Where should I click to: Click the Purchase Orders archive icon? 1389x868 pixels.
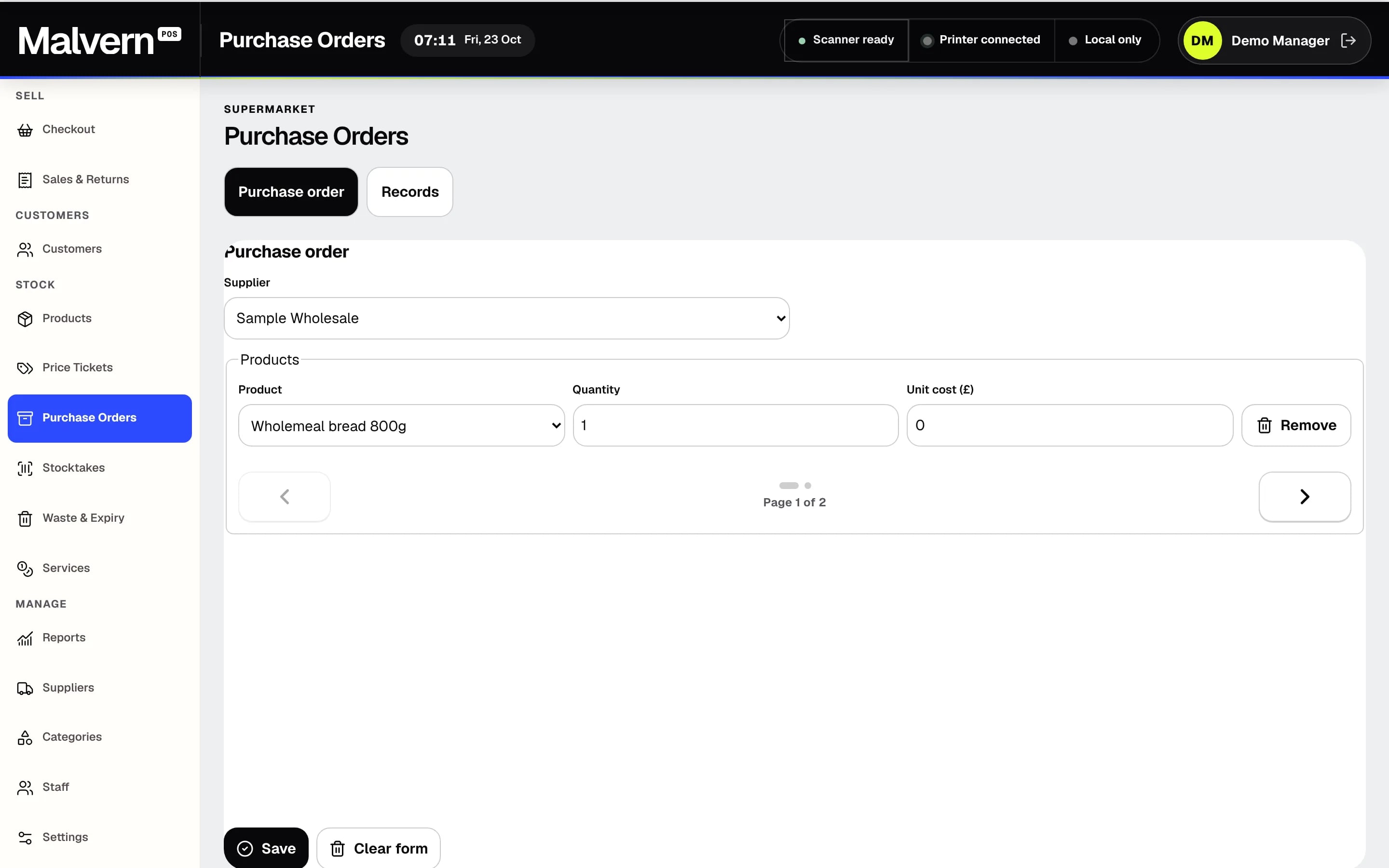tap(25, 419)
